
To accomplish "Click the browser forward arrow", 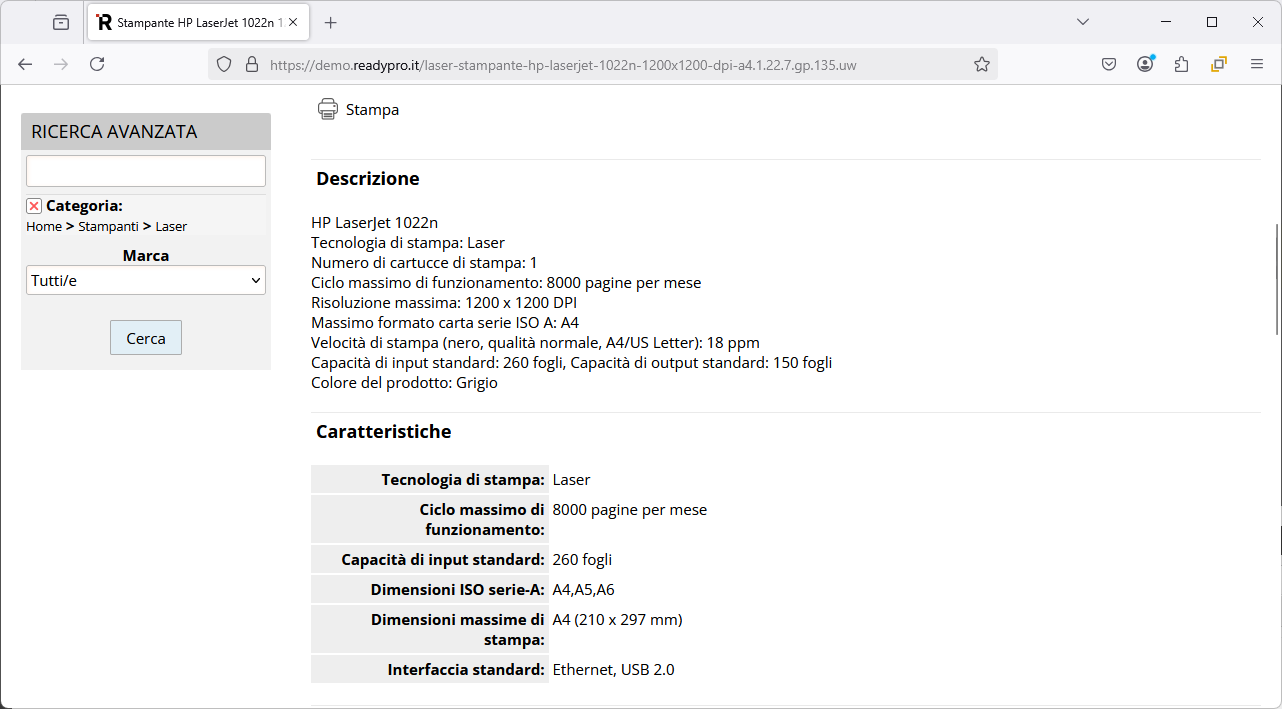I will [61, 64].
